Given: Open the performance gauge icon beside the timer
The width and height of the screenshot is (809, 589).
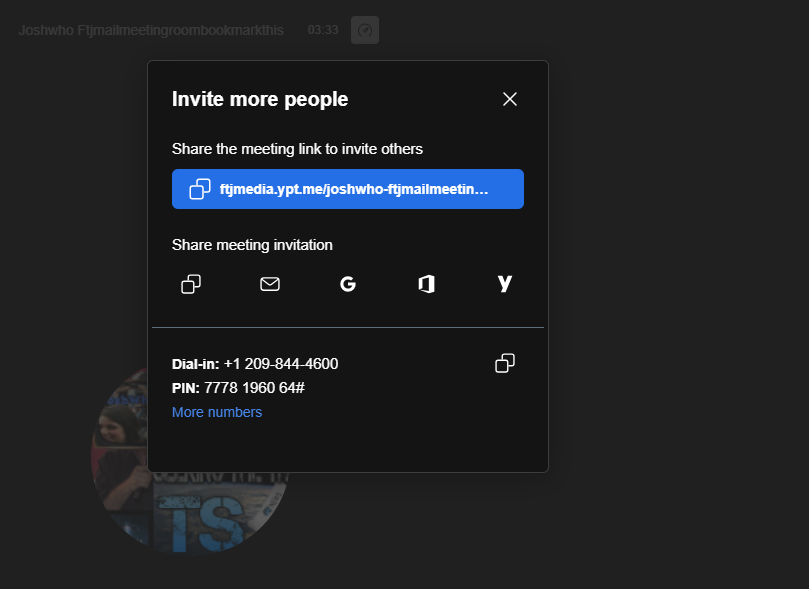Looking at the screenshot, I should [365, 30].
